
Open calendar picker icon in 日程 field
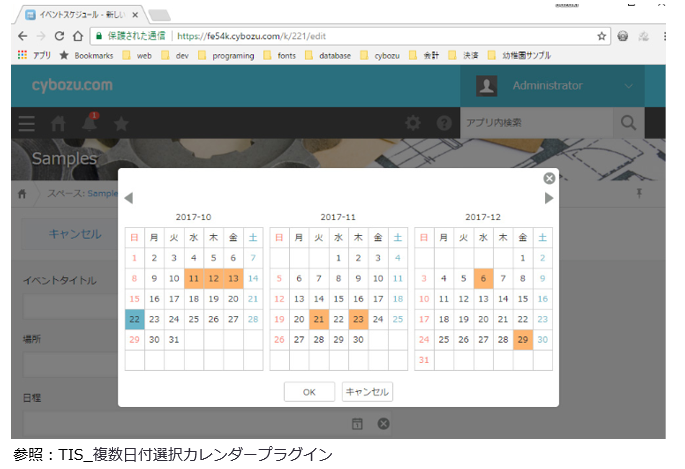coord(357,424)
